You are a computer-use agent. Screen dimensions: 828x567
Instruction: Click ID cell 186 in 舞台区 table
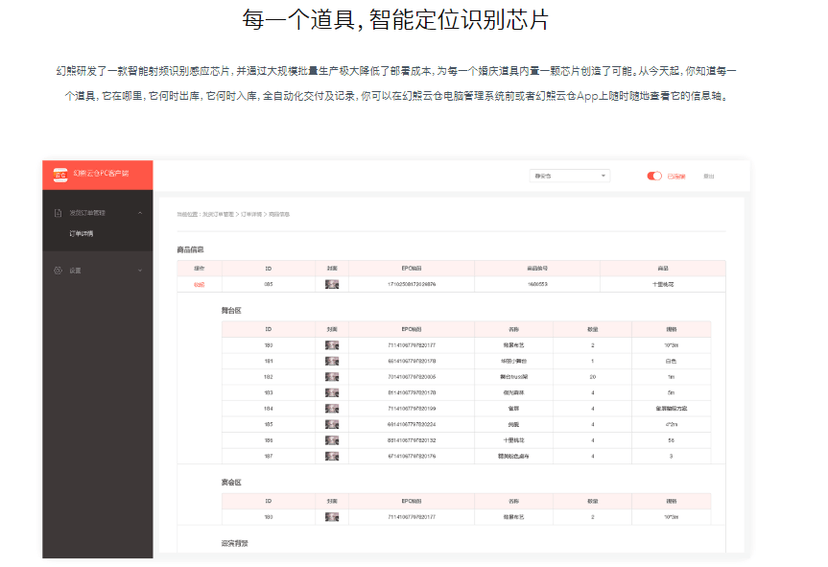(x=268, y=440)
